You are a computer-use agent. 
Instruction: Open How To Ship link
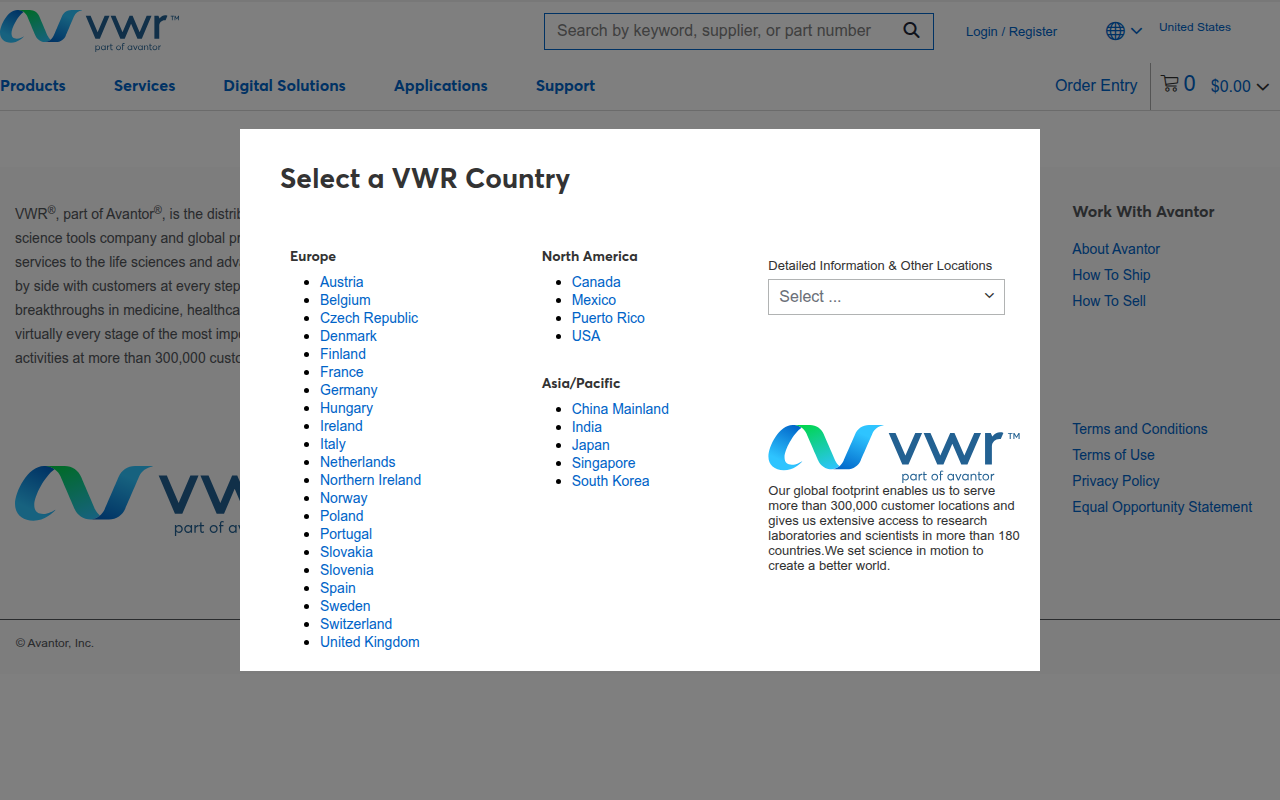click(x=1111, y=275)
